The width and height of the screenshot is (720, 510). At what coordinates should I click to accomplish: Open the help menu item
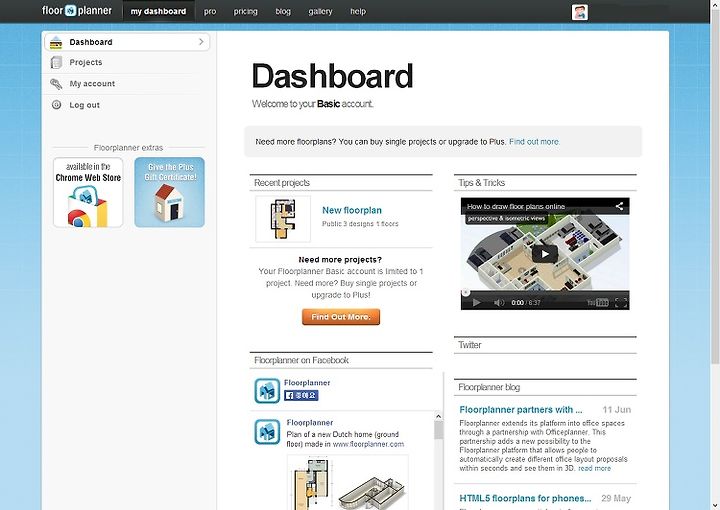coord(358,11)
